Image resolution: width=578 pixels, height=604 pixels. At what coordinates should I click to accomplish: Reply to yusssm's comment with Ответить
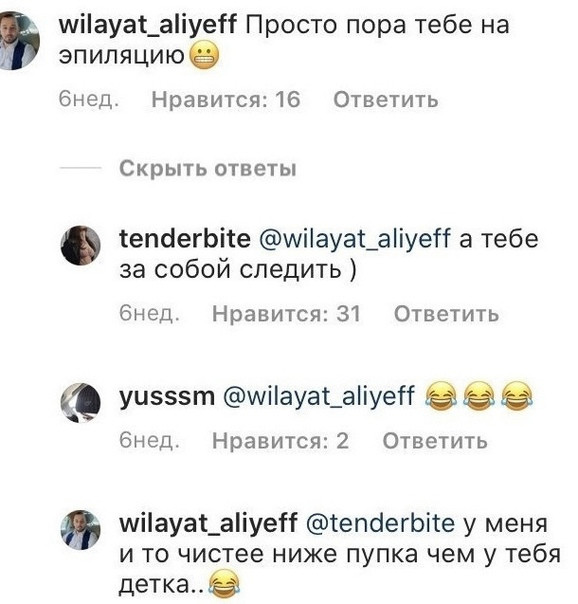click(x=435, y=441)
